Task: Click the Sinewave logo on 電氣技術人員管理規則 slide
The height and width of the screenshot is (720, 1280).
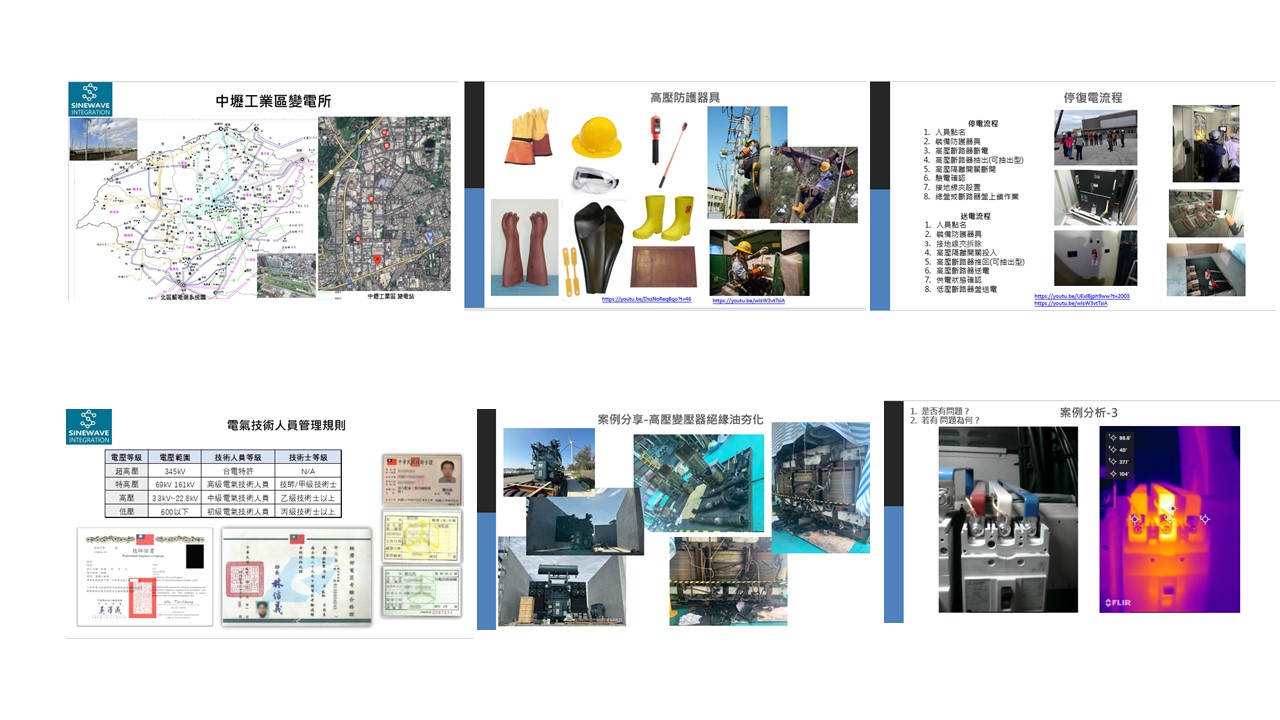Action: [x=89, y=427]
